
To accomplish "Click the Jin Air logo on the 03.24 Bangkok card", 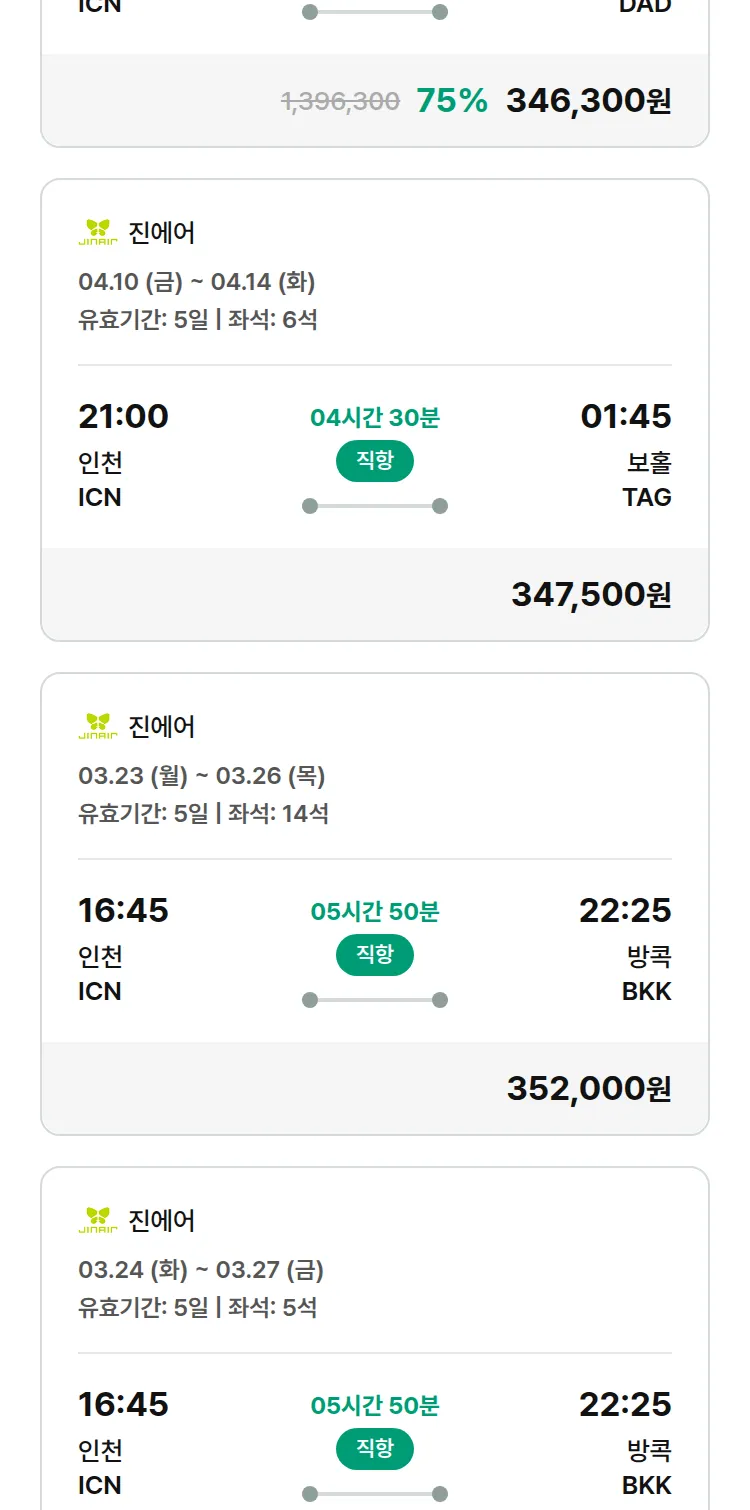I will (x=98, y=1220).
